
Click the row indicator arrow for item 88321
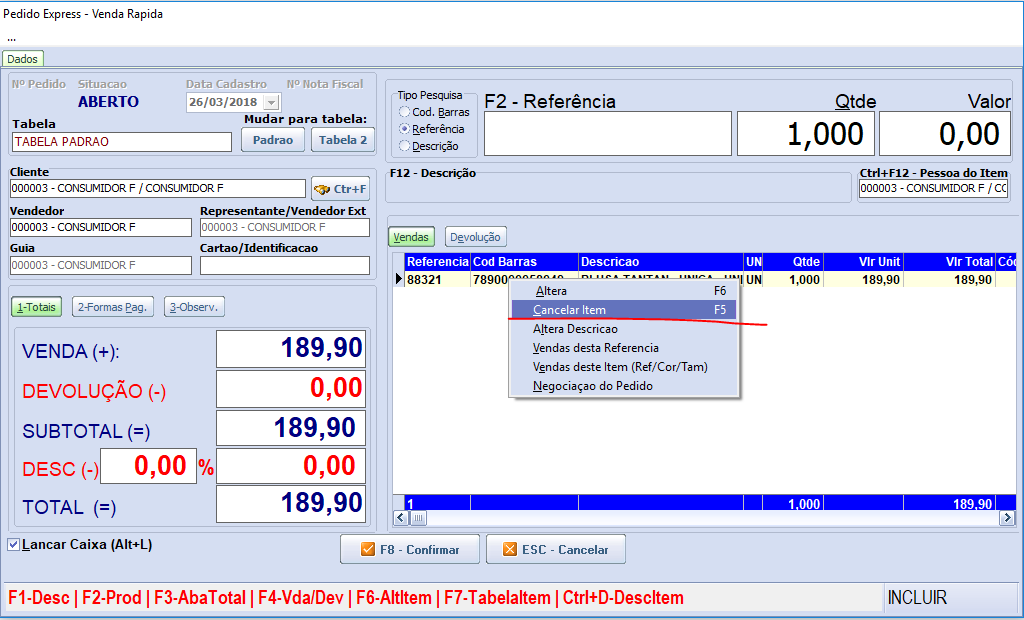point(399,280)
